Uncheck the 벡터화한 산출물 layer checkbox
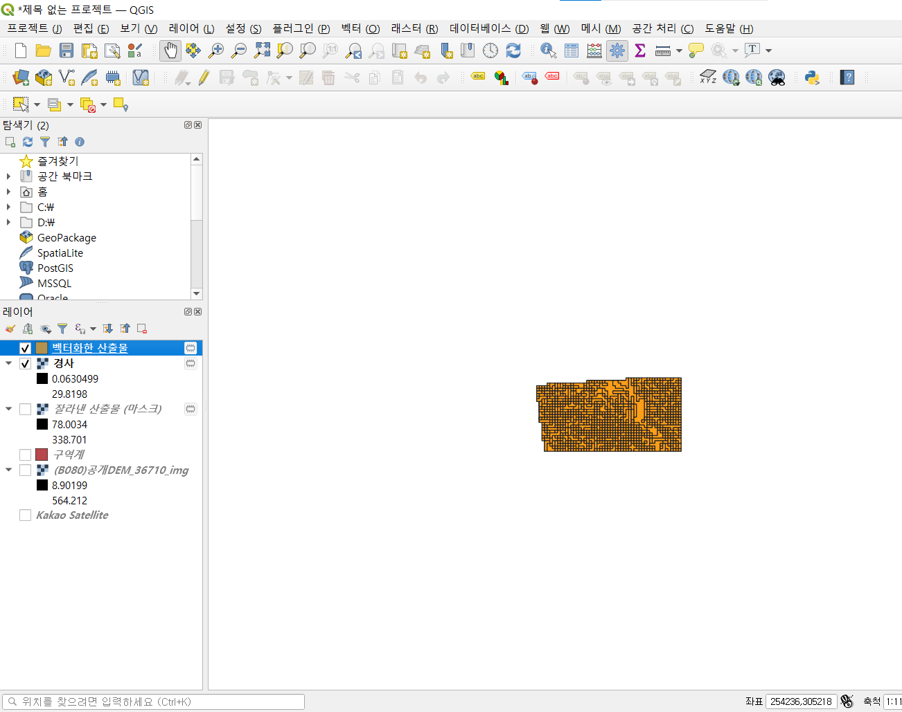 point(25,348)
